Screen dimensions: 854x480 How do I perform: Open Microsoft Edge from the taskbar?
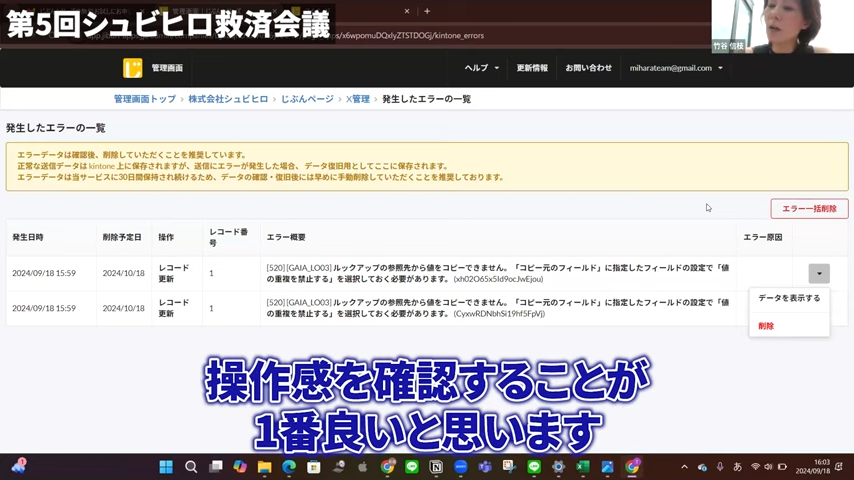click(x=289, y=467)
